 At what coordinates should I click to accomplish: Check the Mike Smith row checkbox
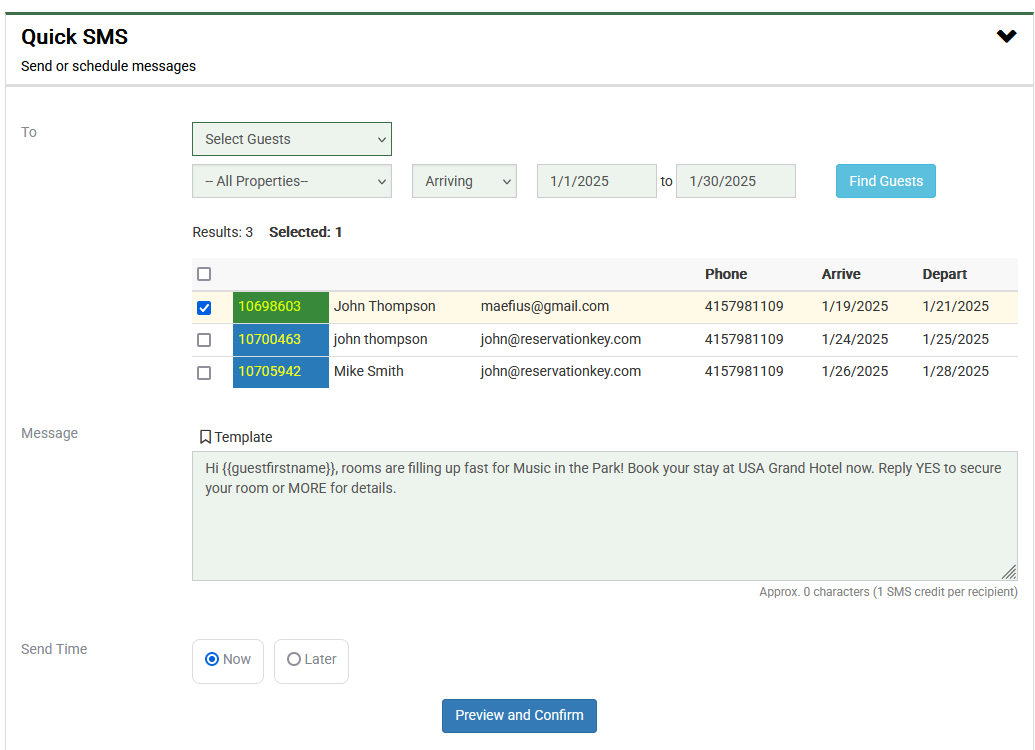pyautogui.click(x=204, y=372)
